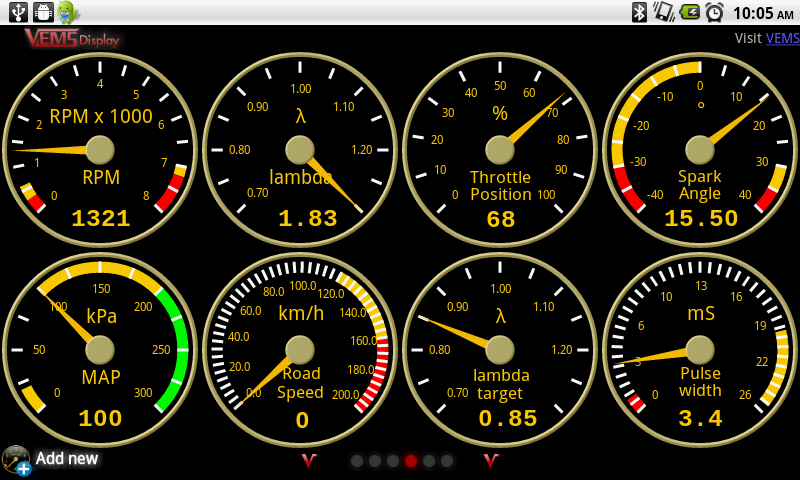Select the Spark Angle gauge
Image resolution: width=800 pixels, height=480 pixels.
coord(700,150)
